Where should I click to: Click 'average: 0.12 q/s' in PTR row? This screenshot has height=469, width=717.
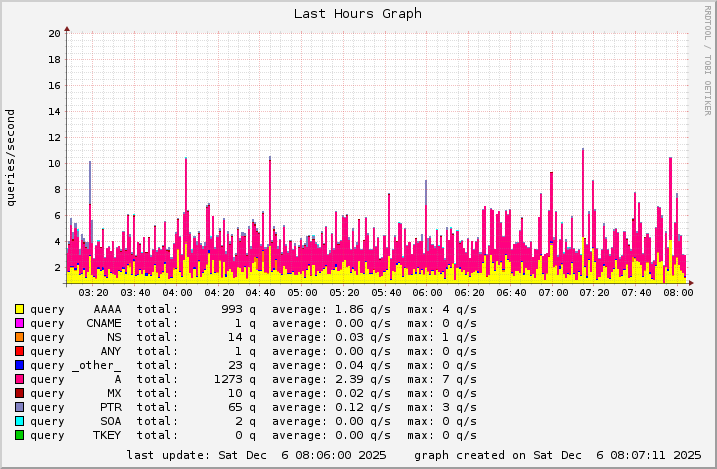(x=332, y=407)
